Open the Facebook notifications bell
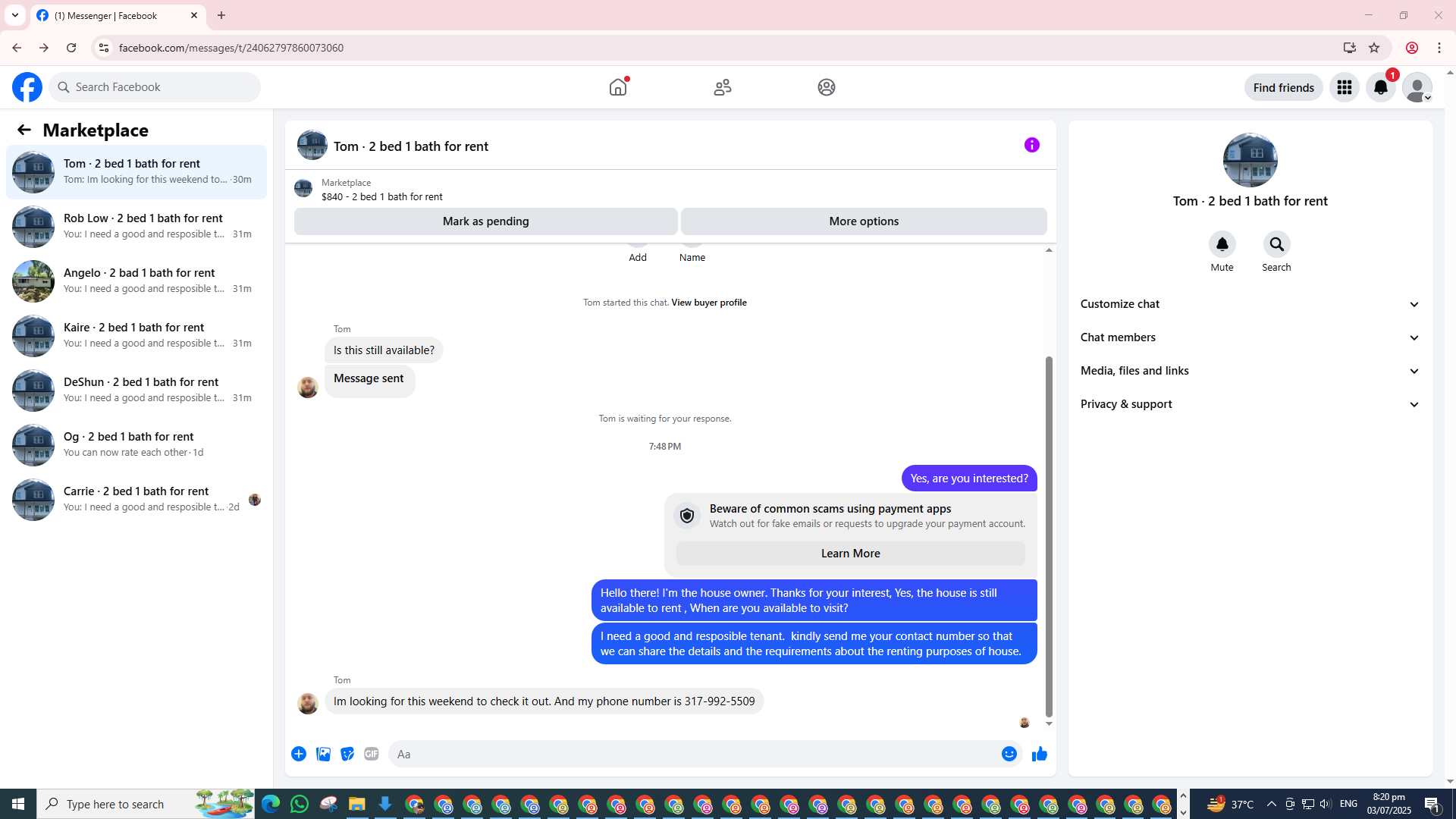1456x819 pixels. (1380, 87)
